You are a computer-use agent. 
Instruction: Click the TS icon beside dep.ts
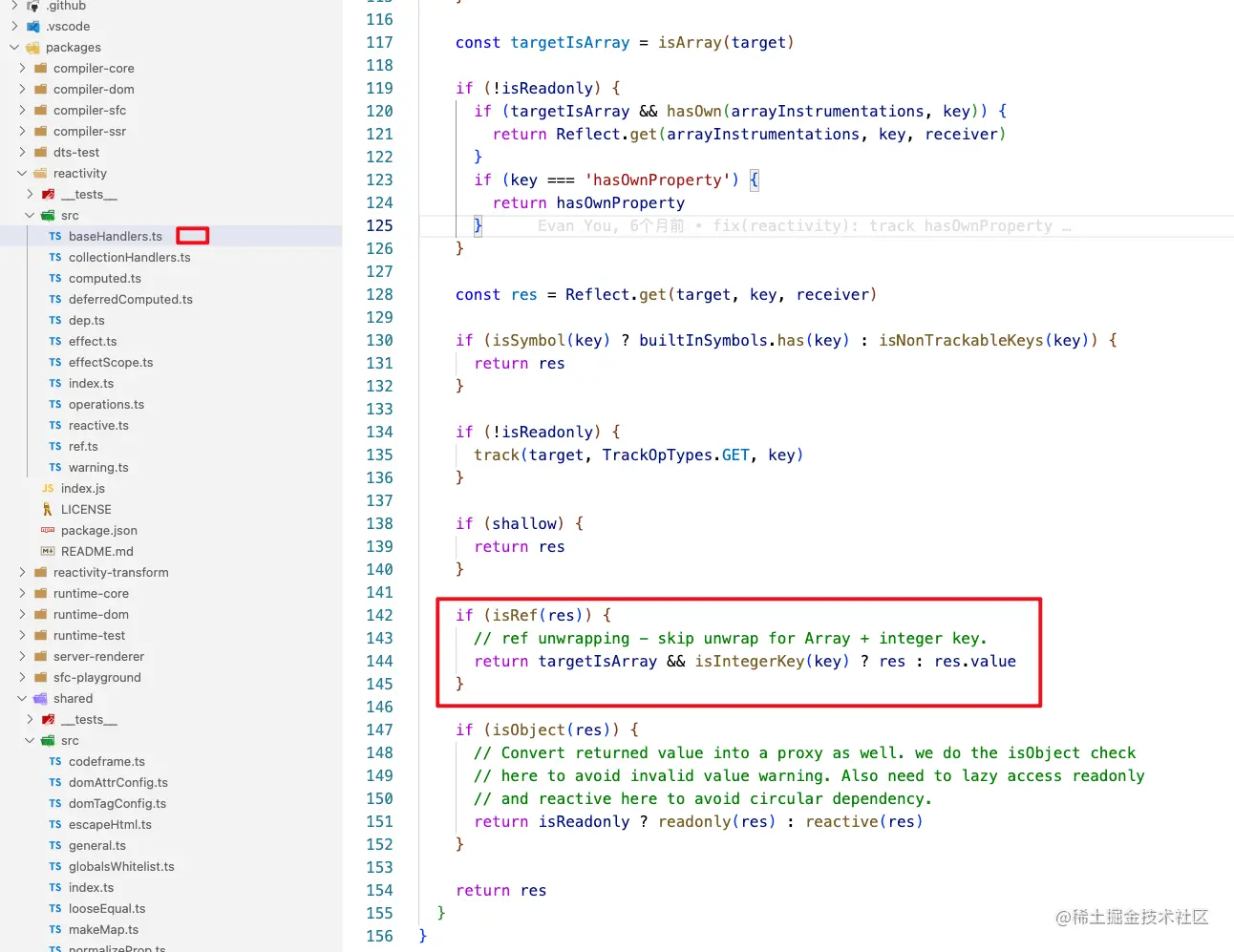pos(55,321)
